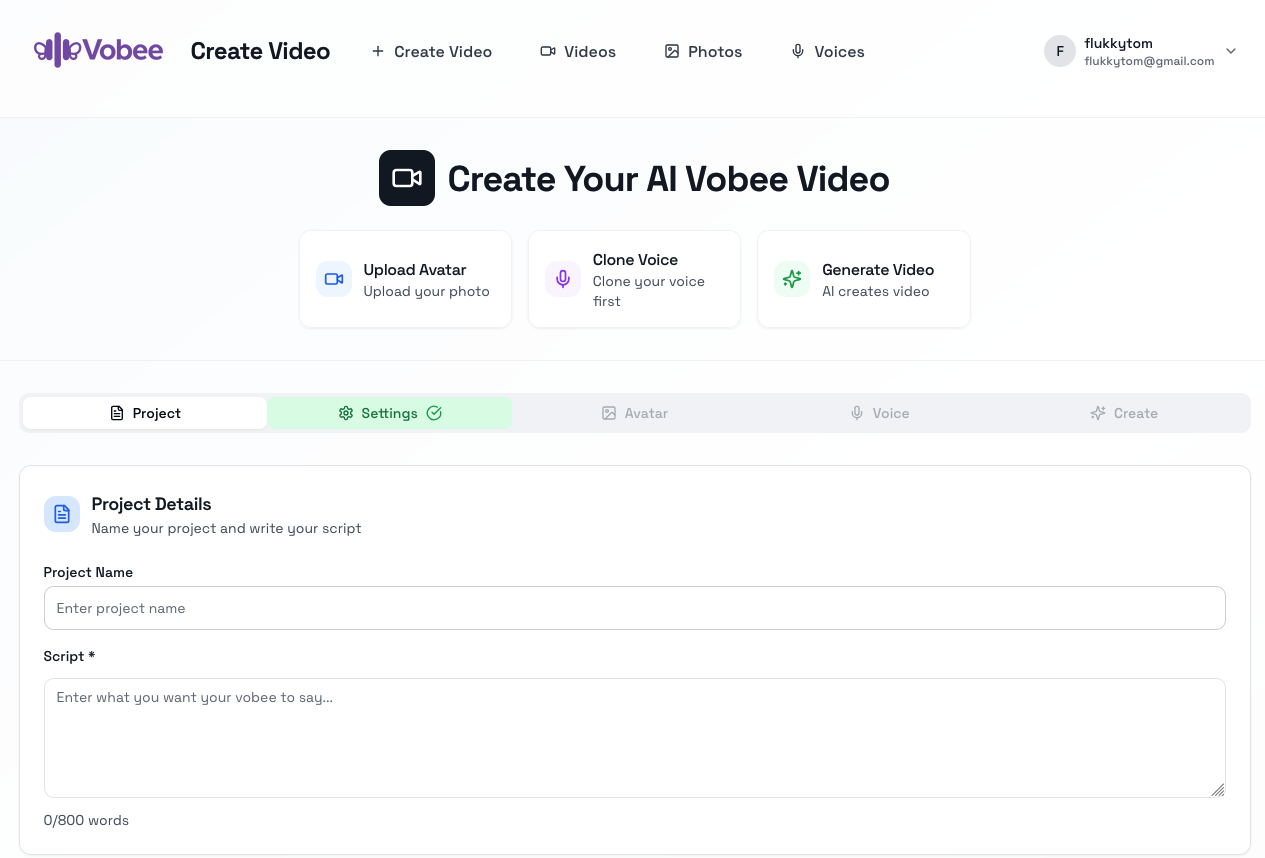Expand the user account dropdown chevron
1265x858 pixels.
[x=1231, y=51]
